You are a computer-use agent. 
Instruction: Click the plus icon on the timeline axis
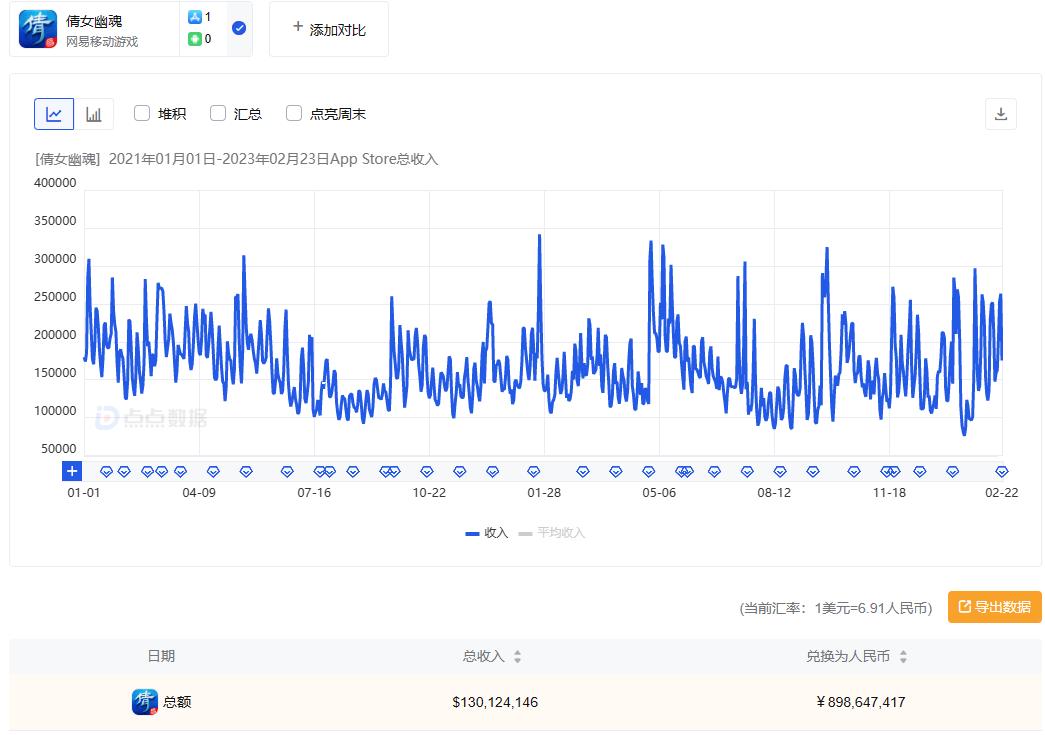pyautogui.click(x=71, y=471)
